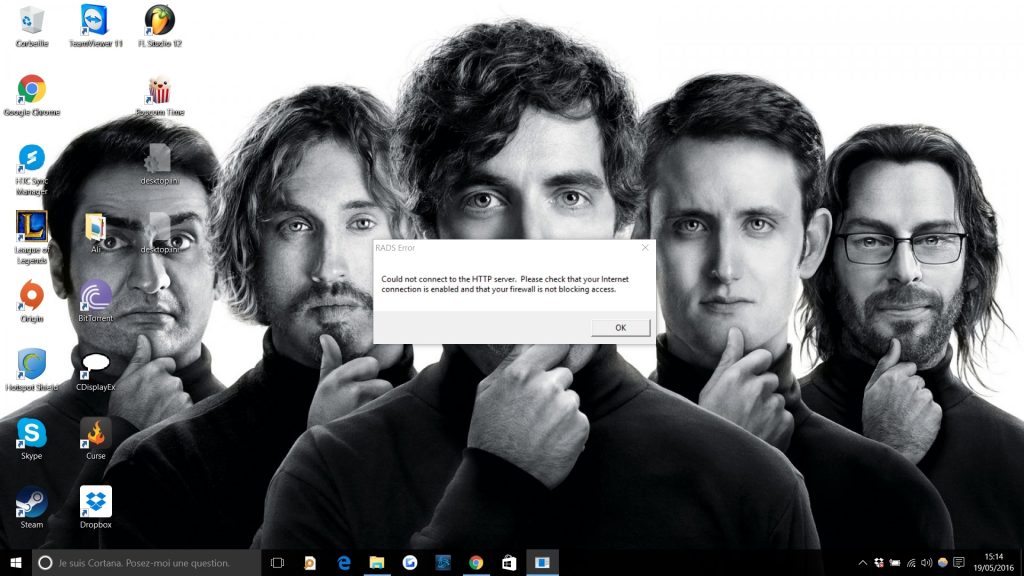Open the League of Legends desktop shortcut
This screenshot has height=576, width=1024.
pyautogui.click(x=32, y=227)
